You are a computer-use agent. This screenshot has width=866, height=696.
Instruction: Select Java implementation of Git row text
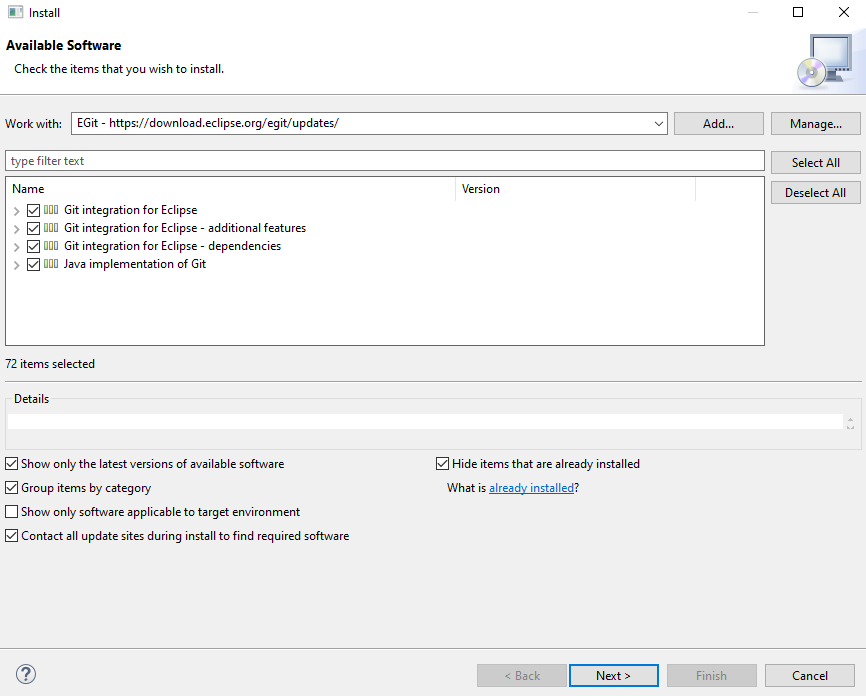[x=135, y=264]
